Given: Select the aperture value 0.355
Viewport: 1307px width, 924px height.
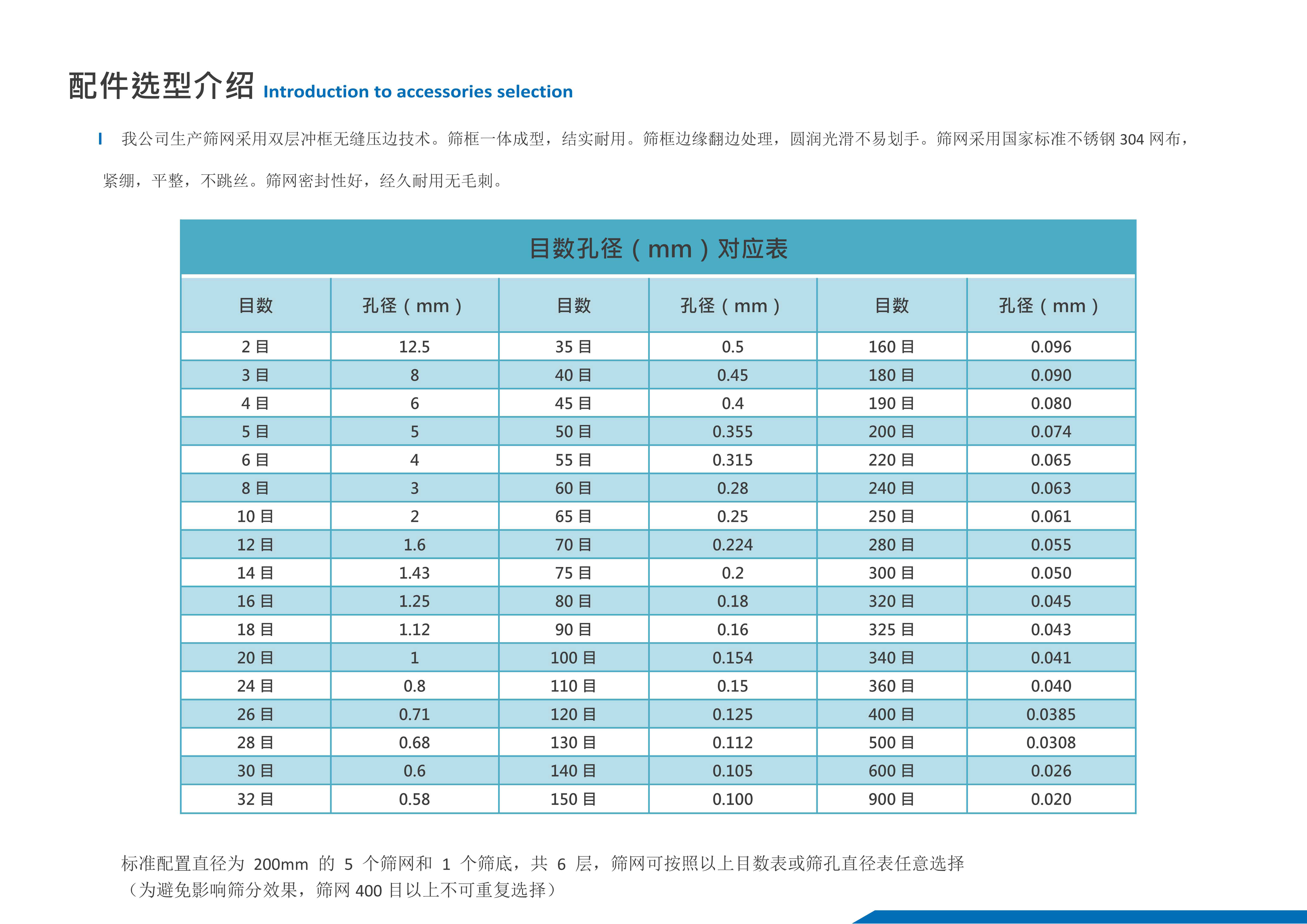Looking at the screenshot, I should (x=733, y=432).
